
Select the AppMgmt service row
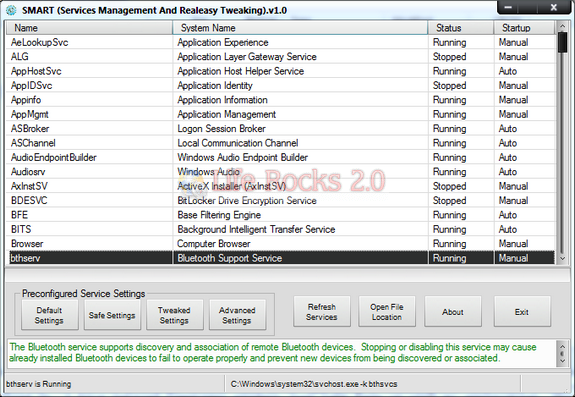(x=281, y=114)
